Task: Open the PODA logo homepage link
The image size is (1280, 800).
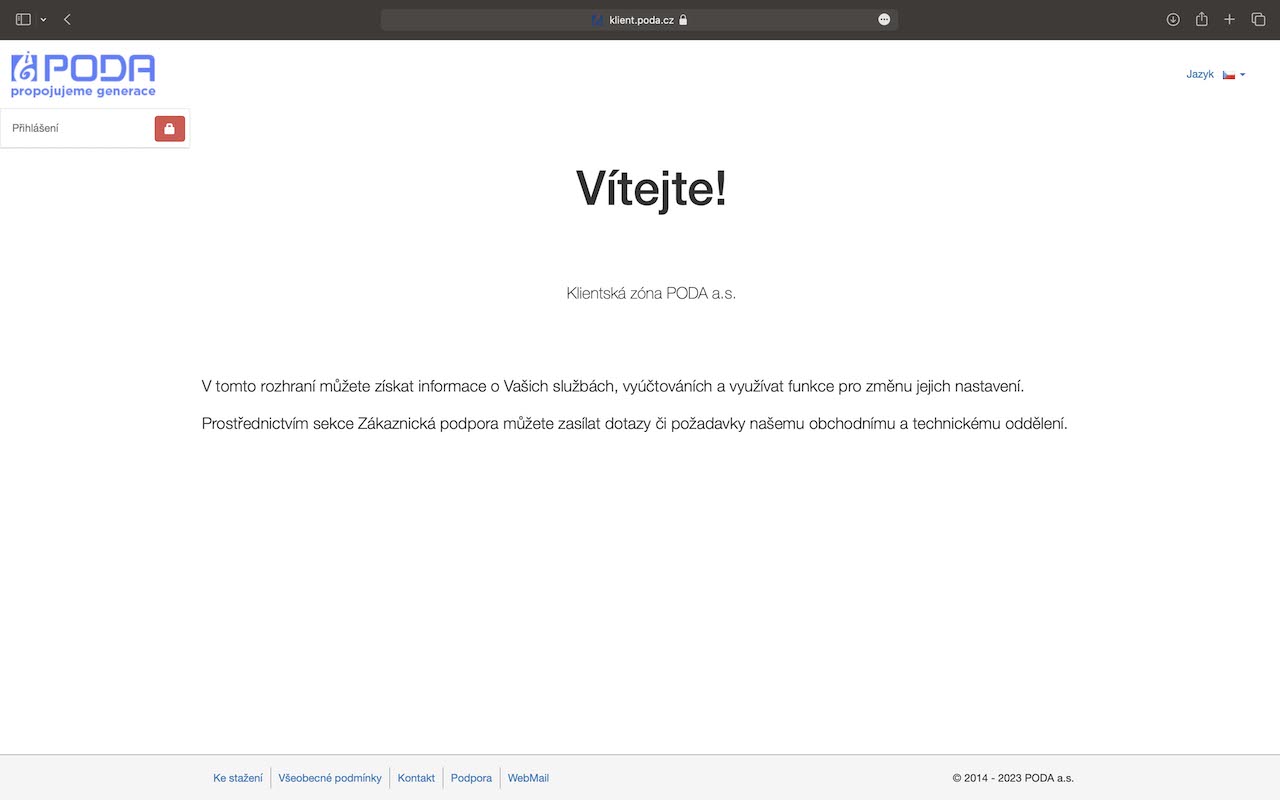Action: (x=83, y=74)
